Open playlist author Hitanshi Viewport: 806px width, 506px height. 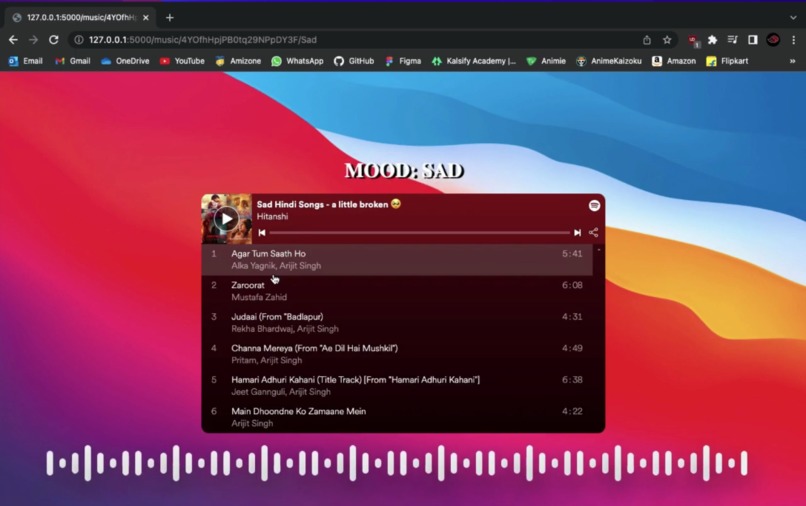point(272,216)
